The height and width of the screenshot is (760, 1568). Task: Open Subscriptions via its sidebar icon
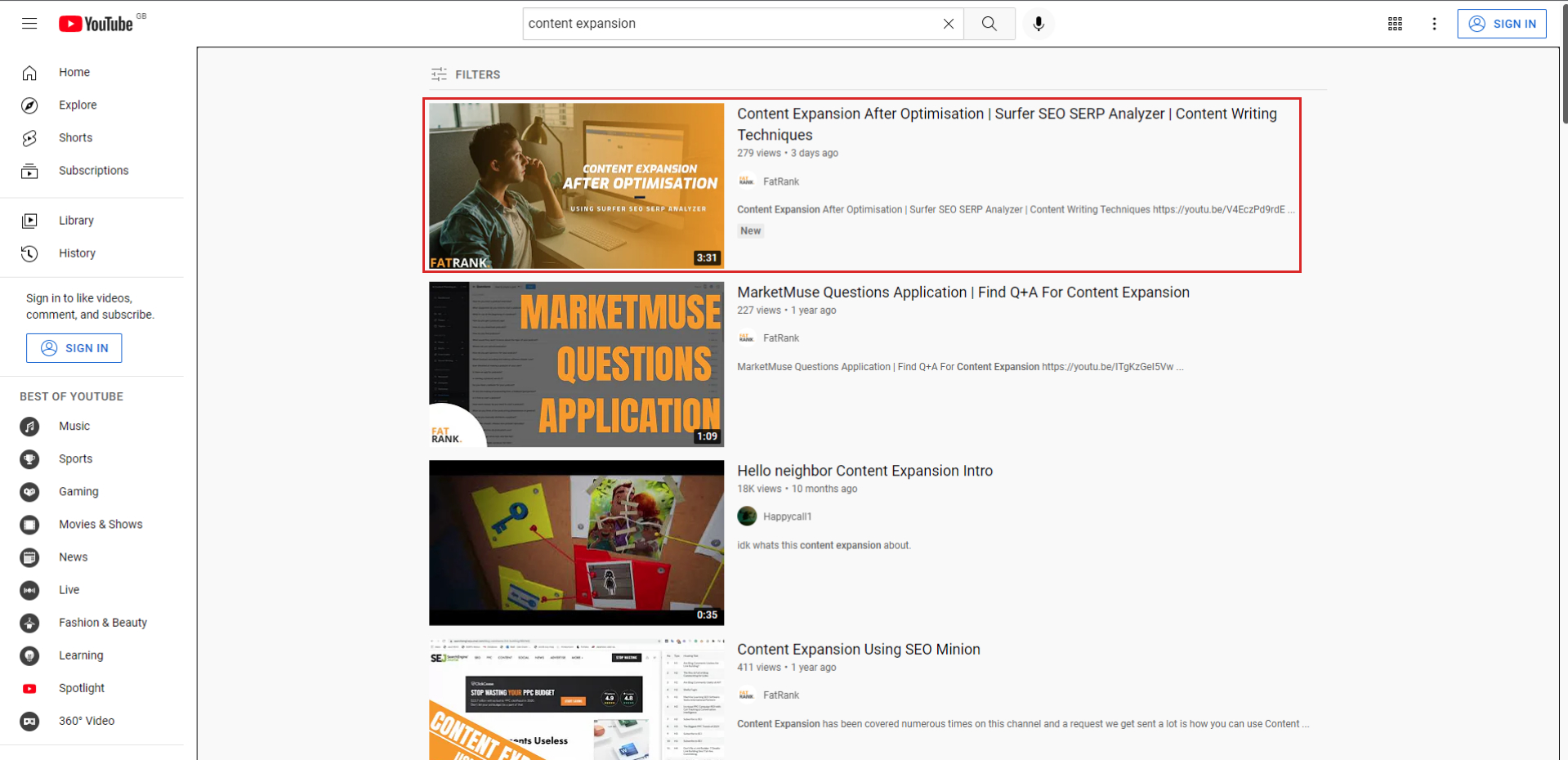[x=29, y=171]
